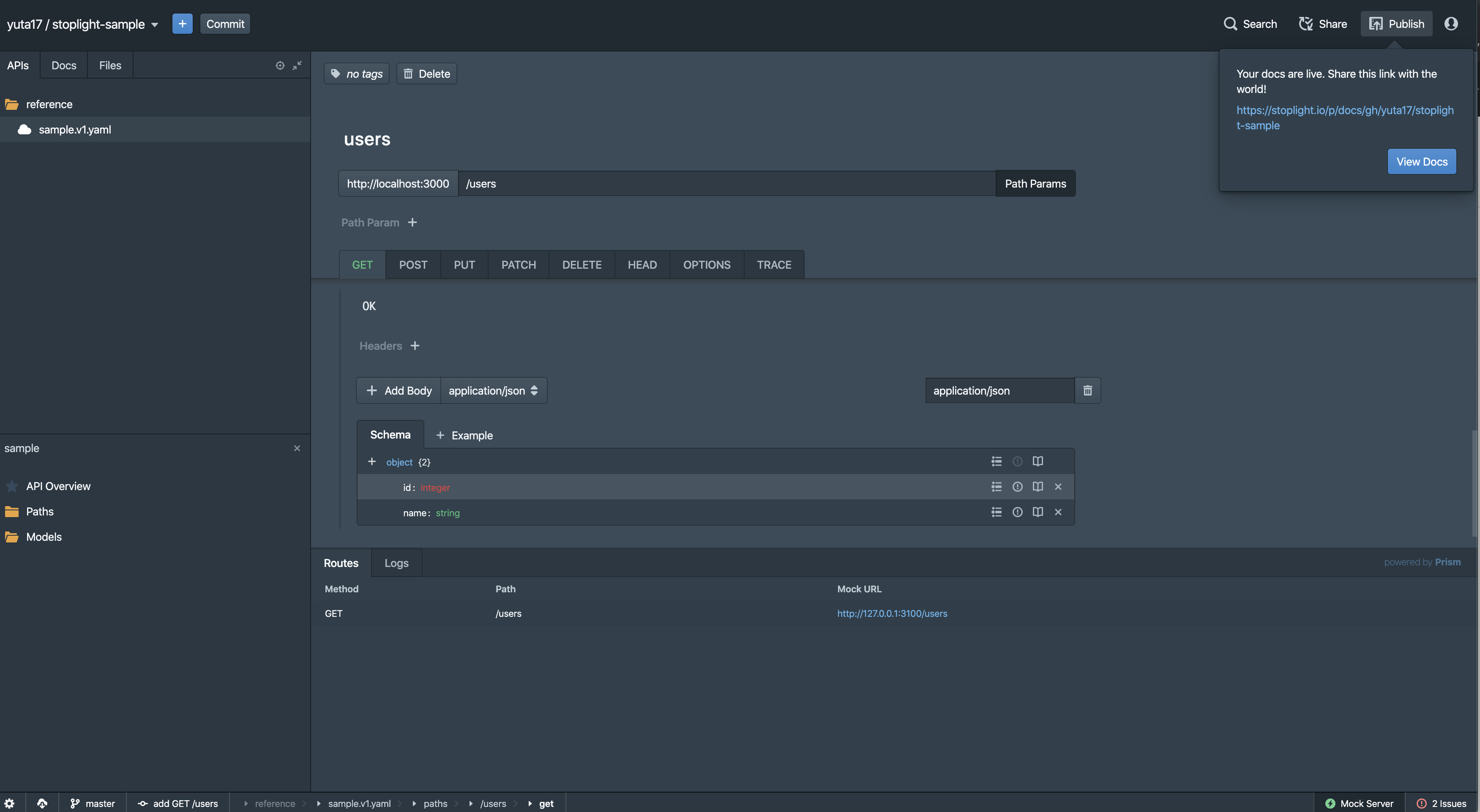Open the mock URL http://127.0.0.1:3100/users

pyautogui.click(x=892, y=613)
